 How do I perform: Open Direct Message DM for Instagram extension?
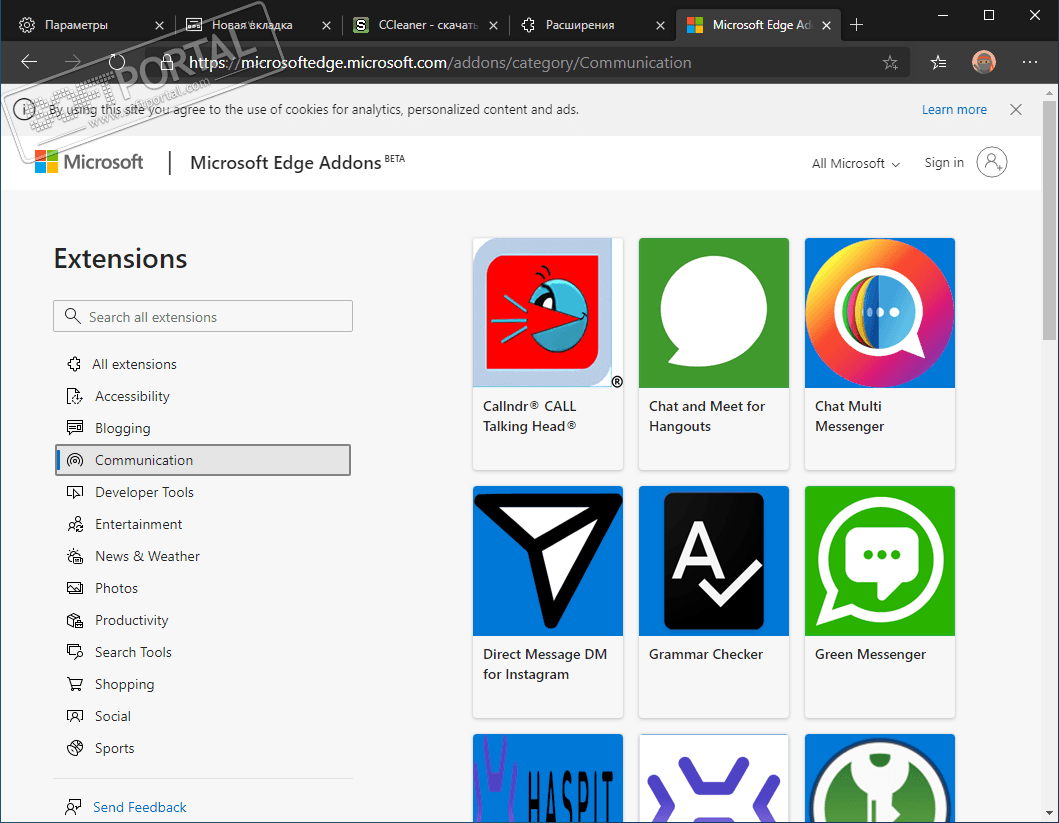(548, 602)
